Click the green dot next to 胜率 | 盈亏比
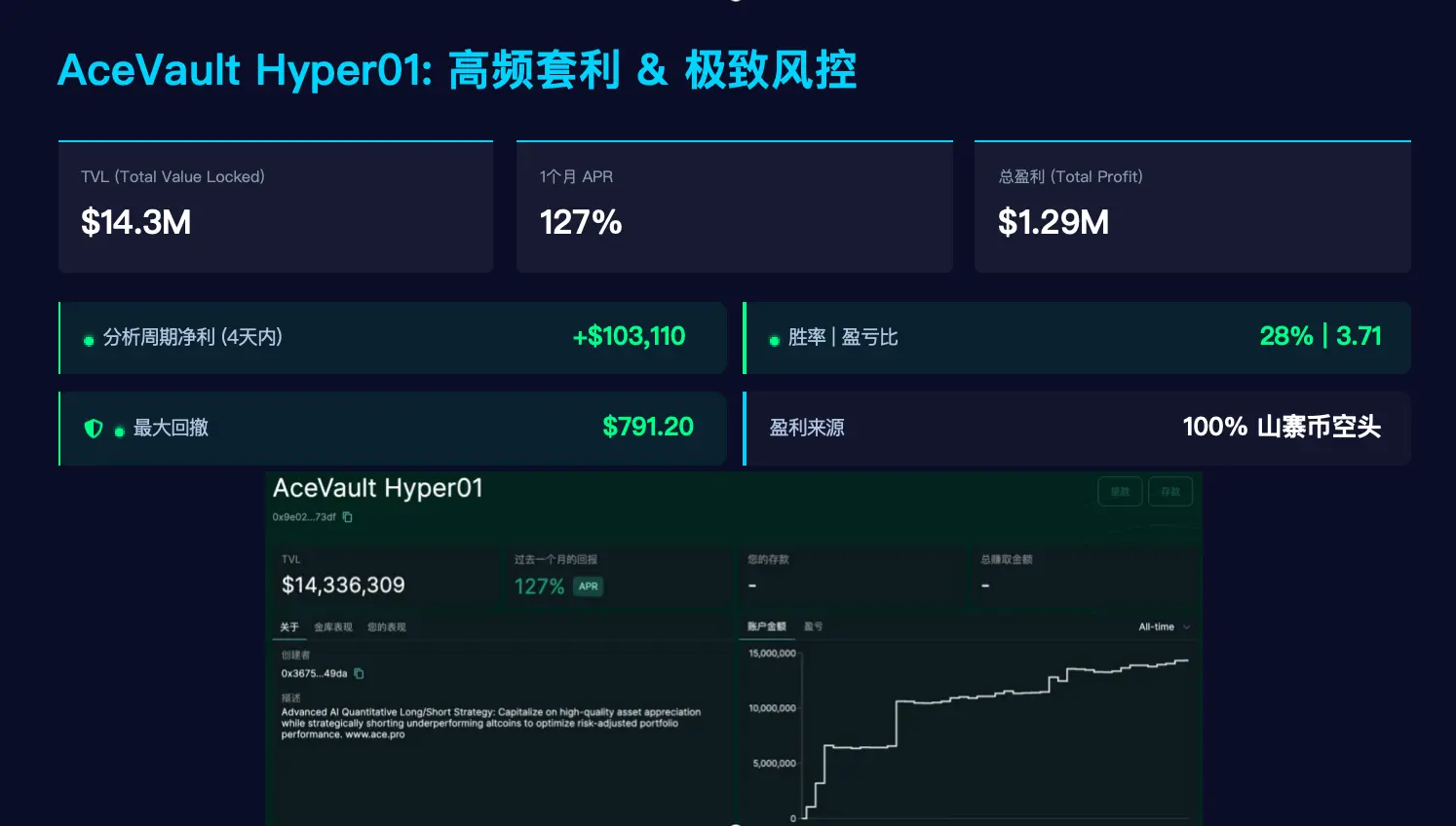This screenshot has height=826, width=1456. (x=774, y=340)
